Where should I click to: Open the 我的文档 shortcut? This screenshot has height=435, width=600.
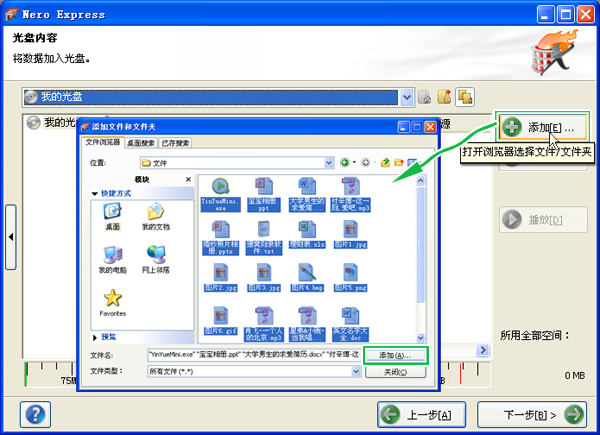click(156, 217)
